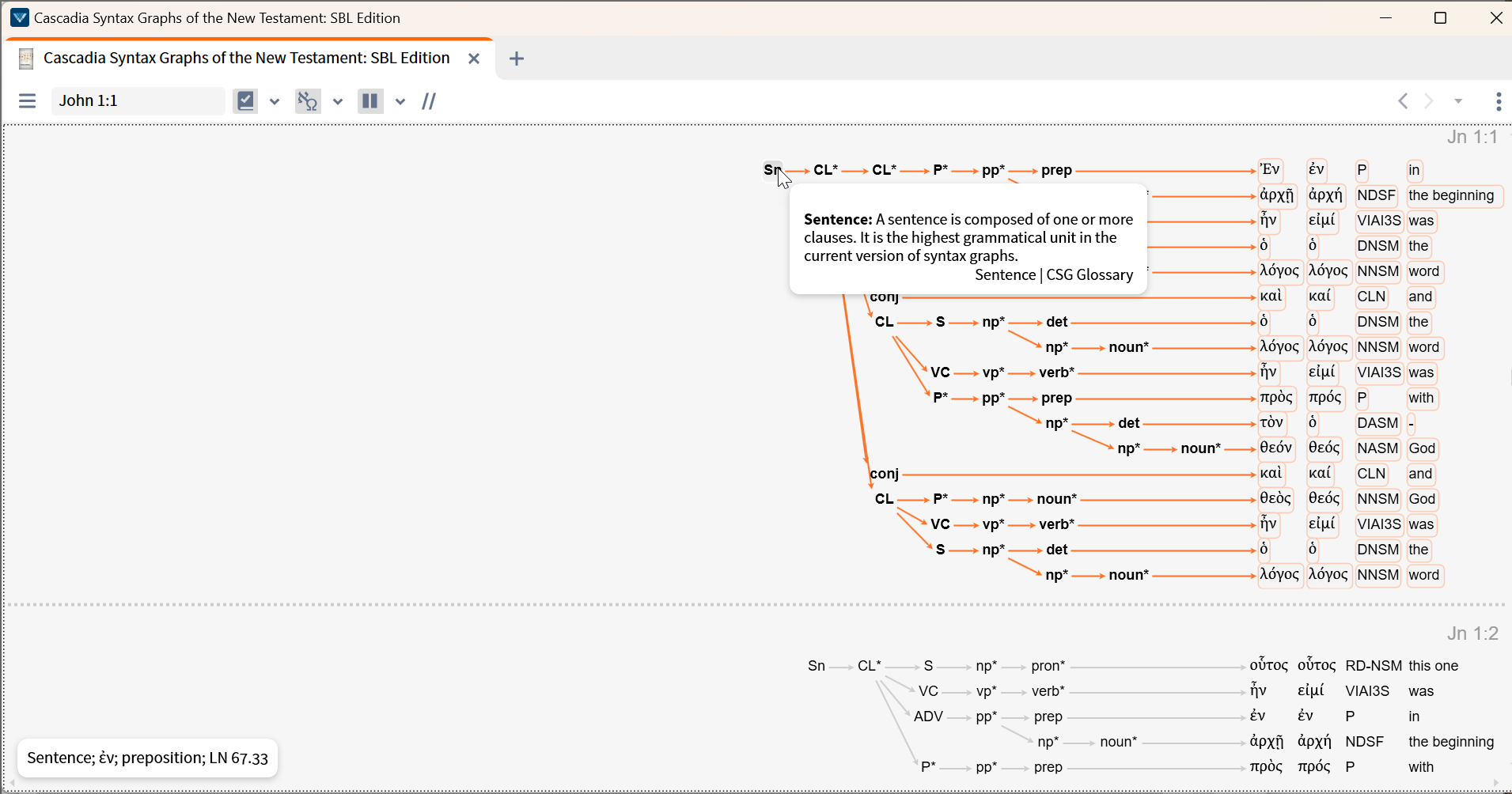Go forward with the right arrow
This screenshot has width=1512, height=794.
1429,101
